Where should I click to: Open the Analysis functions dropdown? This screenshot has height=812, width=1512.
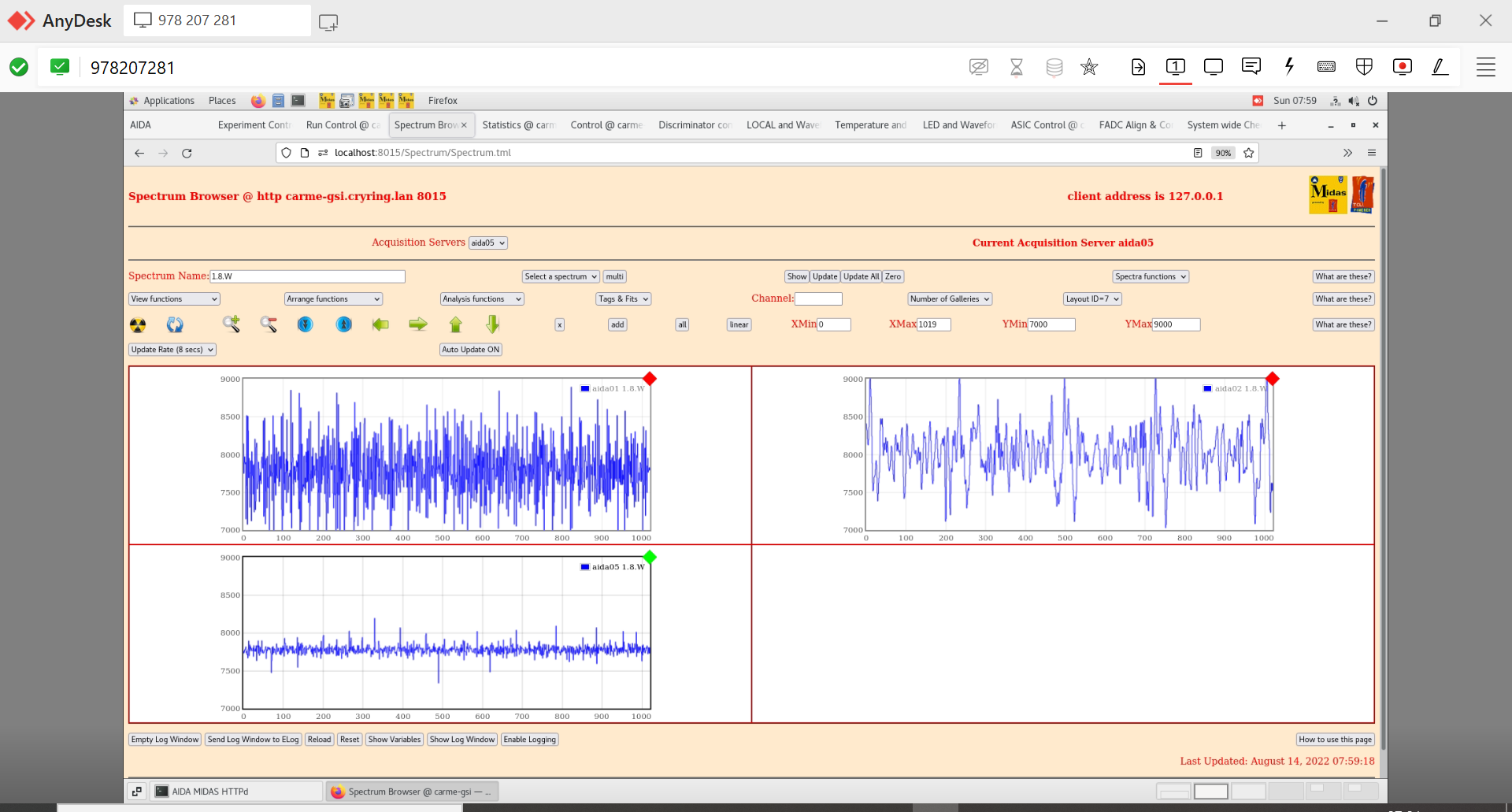(481, 299)
